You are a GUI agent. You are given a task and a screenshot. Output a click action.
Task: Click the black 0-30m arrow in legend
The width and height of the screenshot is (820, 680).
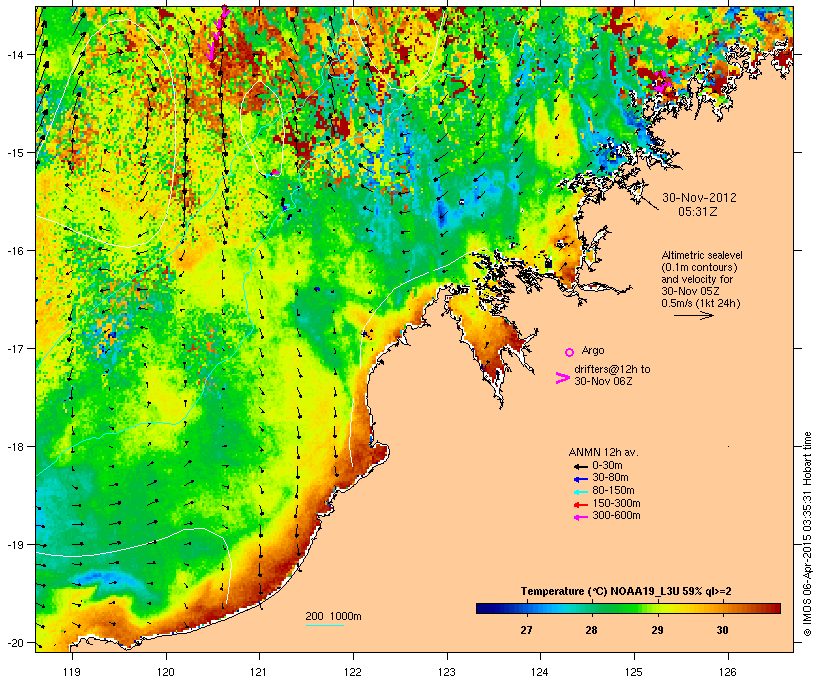coord(580,466)
